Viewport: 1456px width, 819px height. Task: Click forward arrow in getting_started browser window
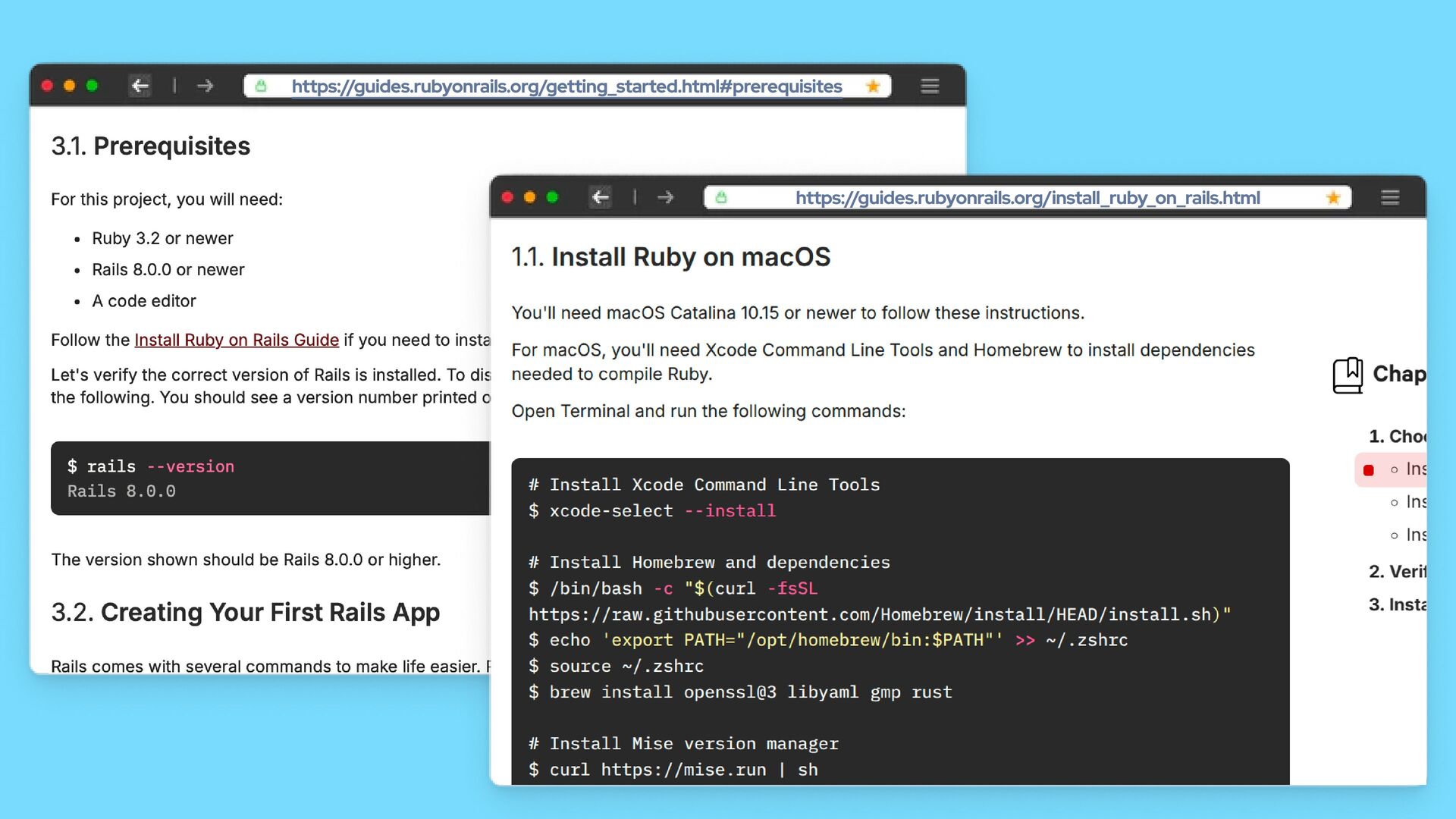(205, 86)
